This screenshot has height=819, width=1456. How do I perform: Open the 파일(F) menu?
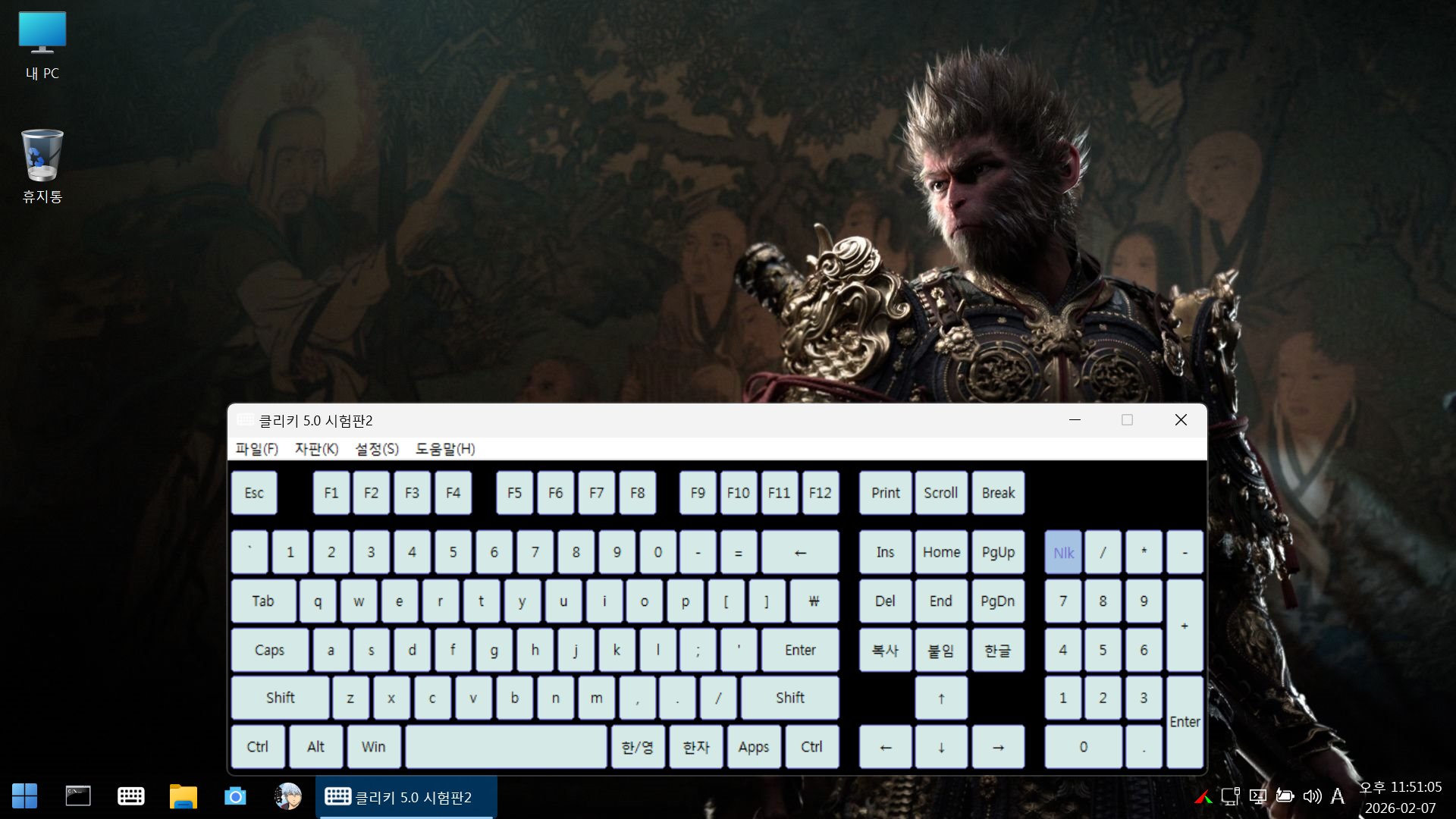pyautogui.click(x=257, y=449)
